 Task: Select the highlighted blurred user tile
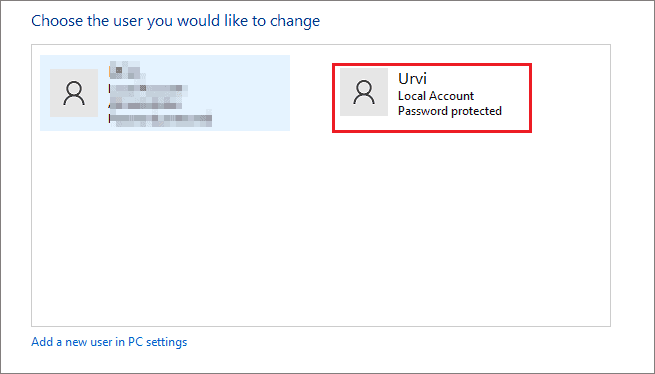coord(165,93)
